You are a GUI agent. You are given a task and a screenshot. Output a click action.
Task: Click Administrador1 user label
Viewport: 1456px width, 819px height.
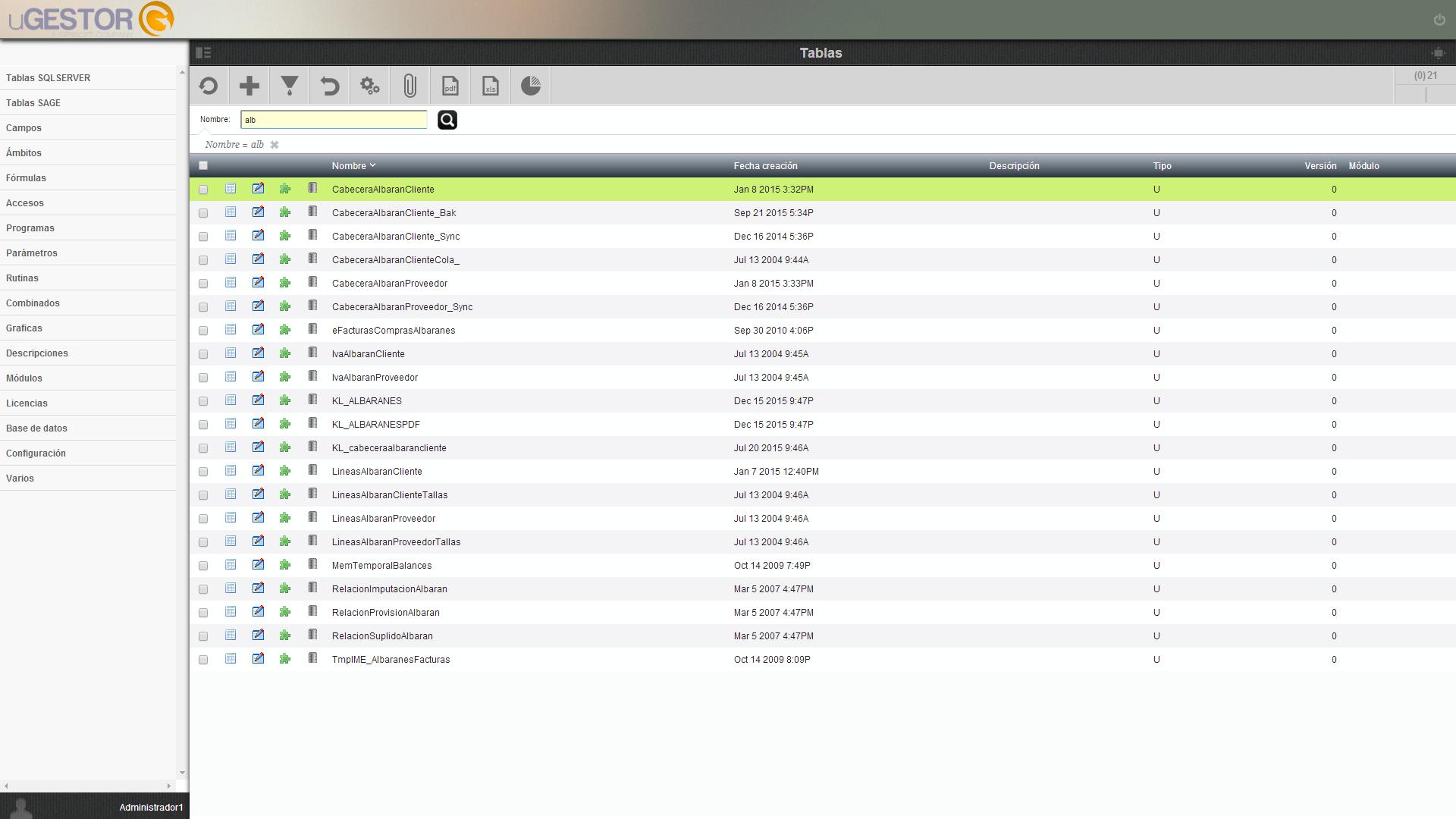pos(151,808)
